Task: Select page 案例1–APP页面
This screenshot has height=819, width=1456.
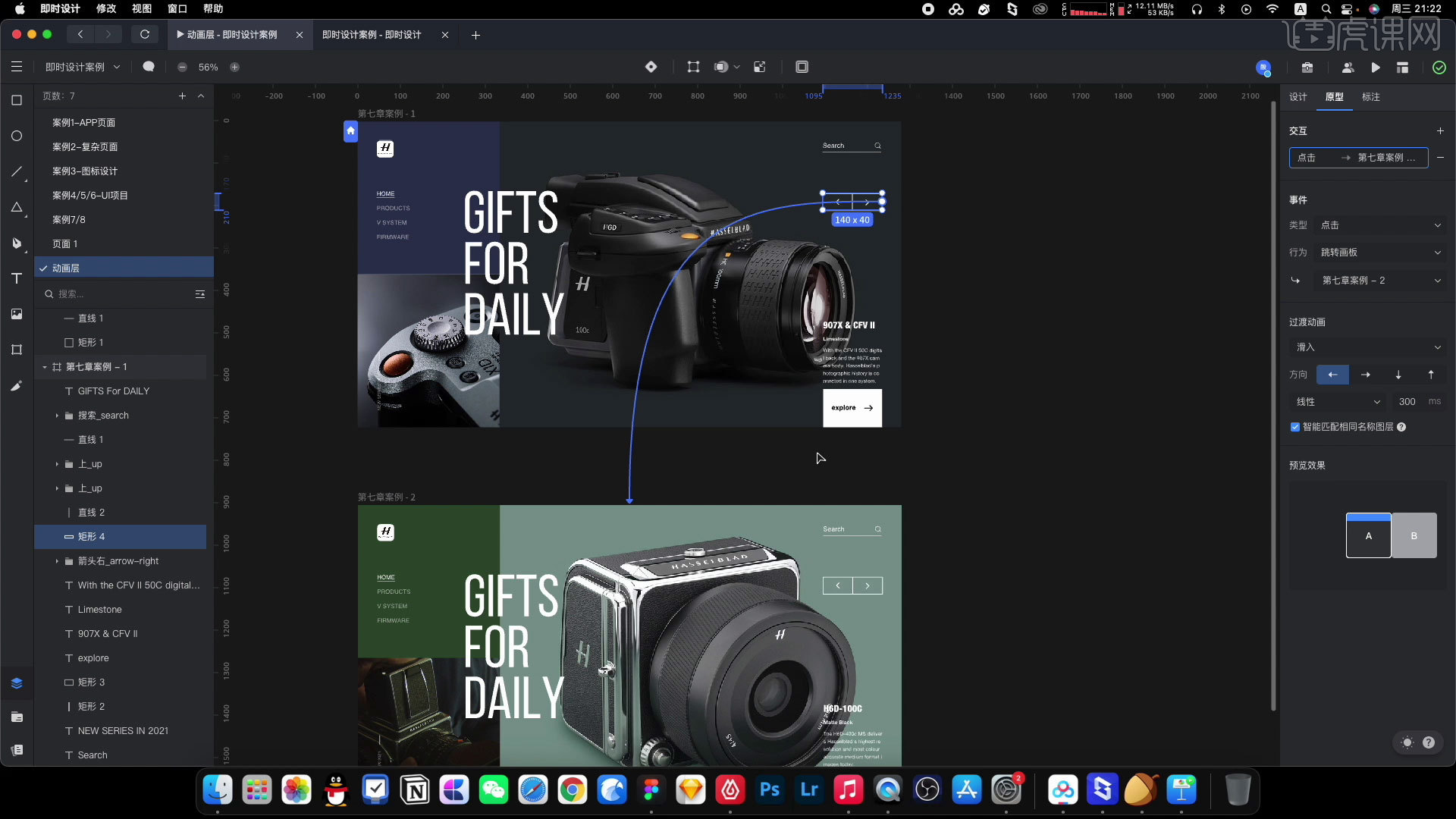Action: pyautogui.click(x=83, y=123)
